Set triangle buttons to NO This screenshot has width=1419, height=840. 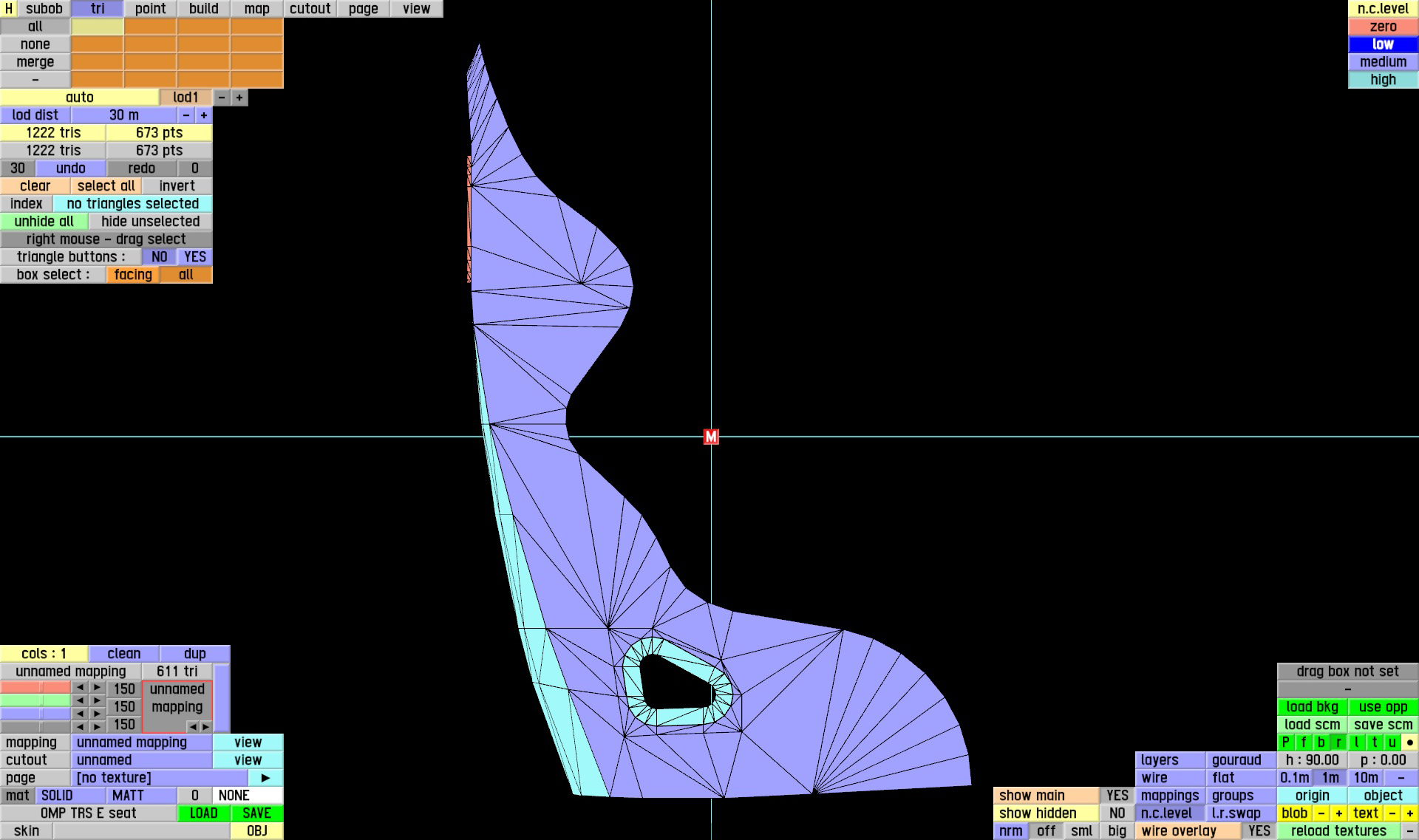click(x=159, y=257)
